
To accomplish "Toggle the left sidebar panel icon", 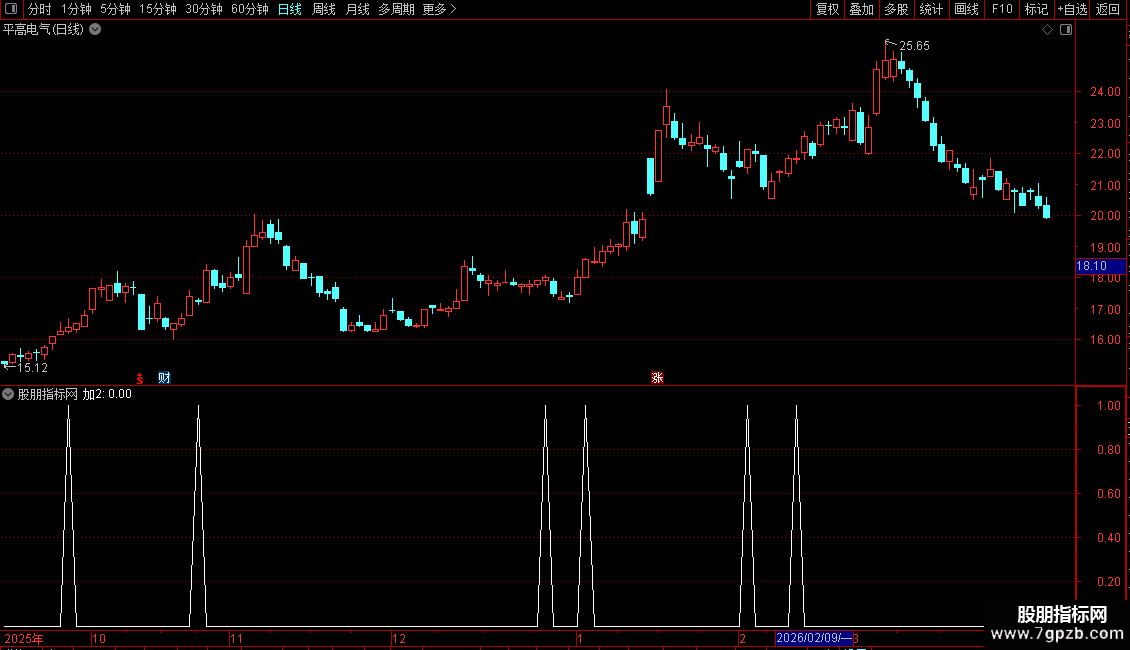I will (x=11, y=9).
